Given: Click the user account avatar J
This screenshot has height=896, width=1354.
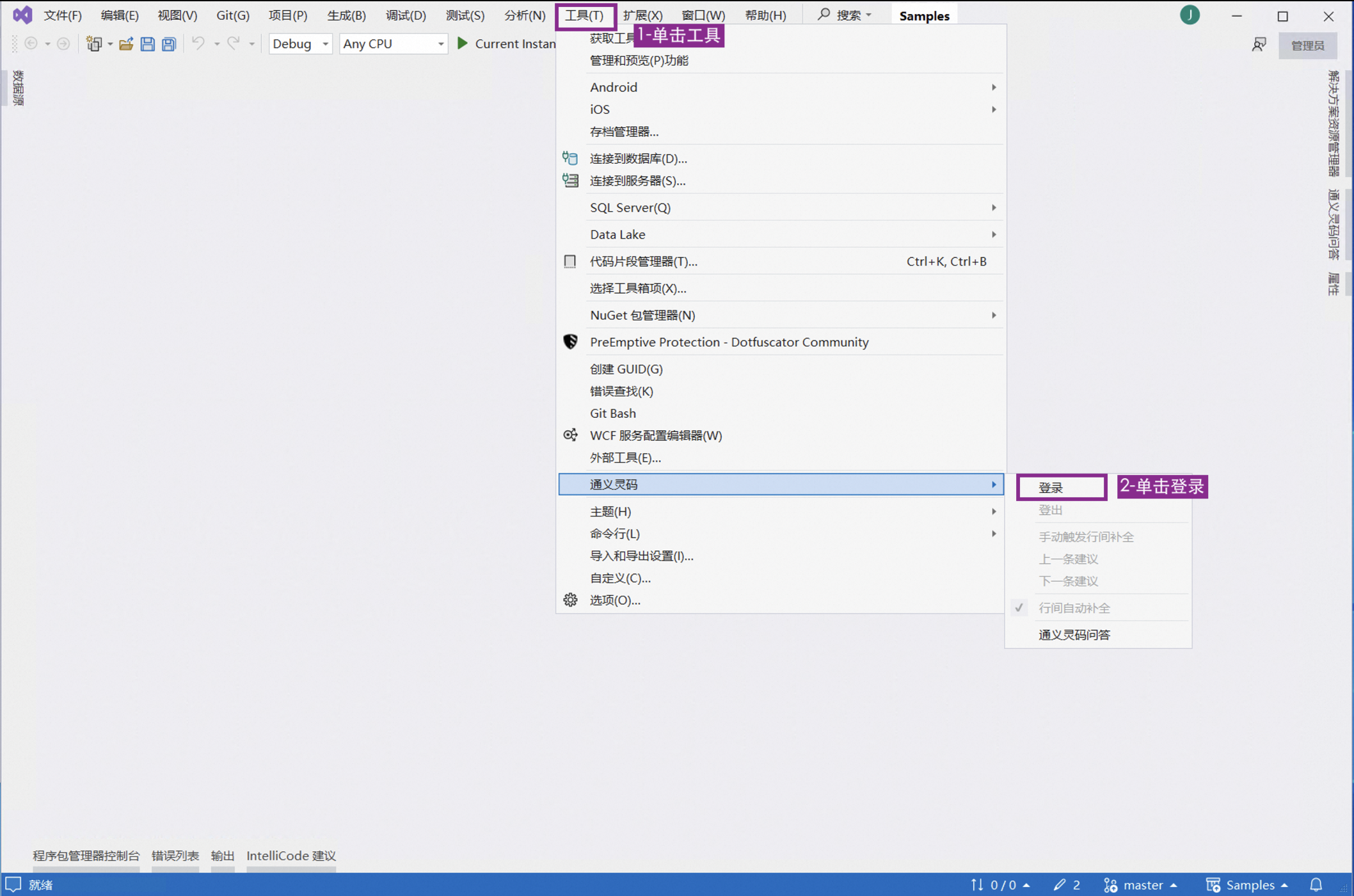Looking at the screenshot, I should (1190, 15).
